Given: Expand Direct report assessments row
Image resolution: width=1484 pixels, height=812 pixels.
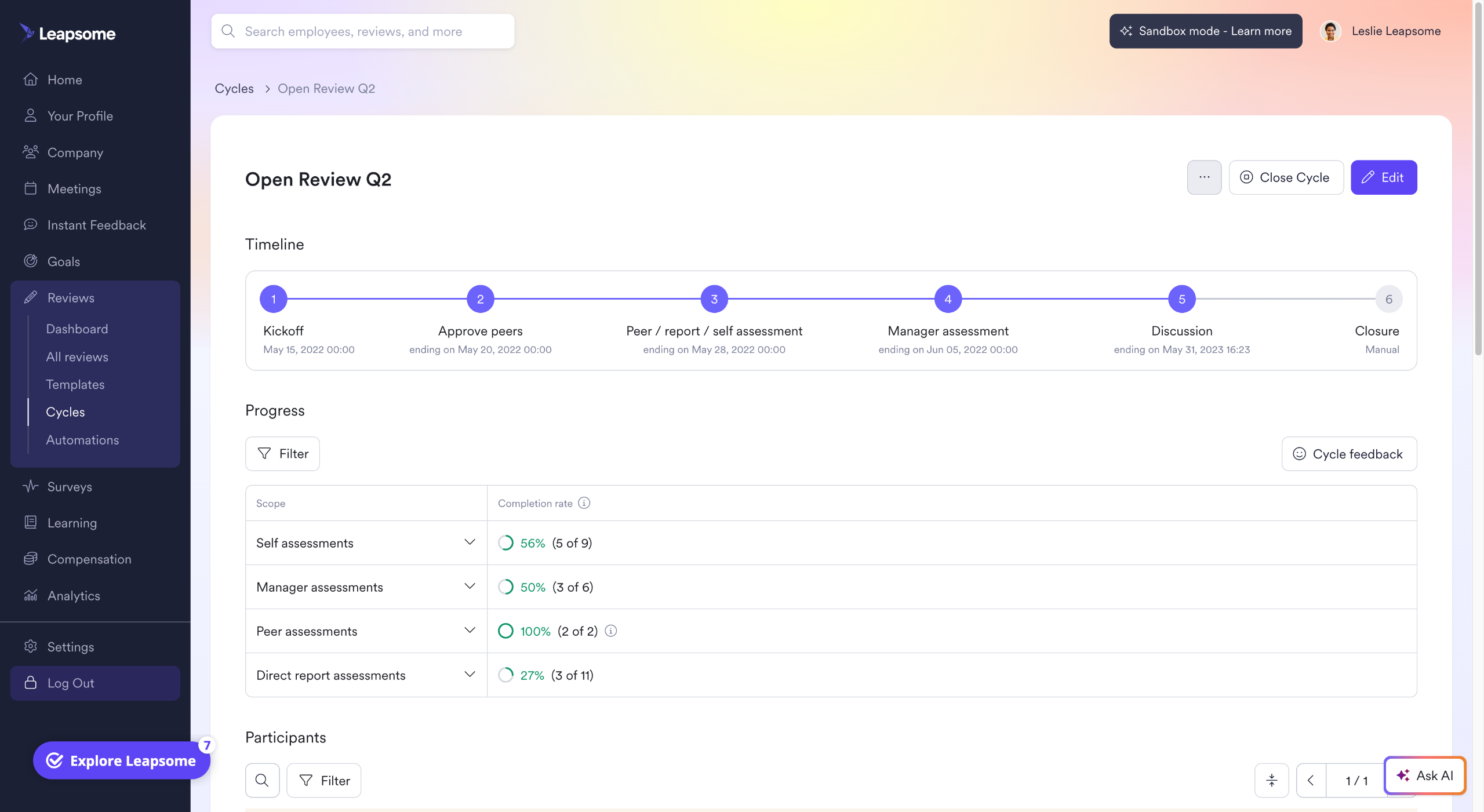Looking at the screenshot, I should 470,675.
